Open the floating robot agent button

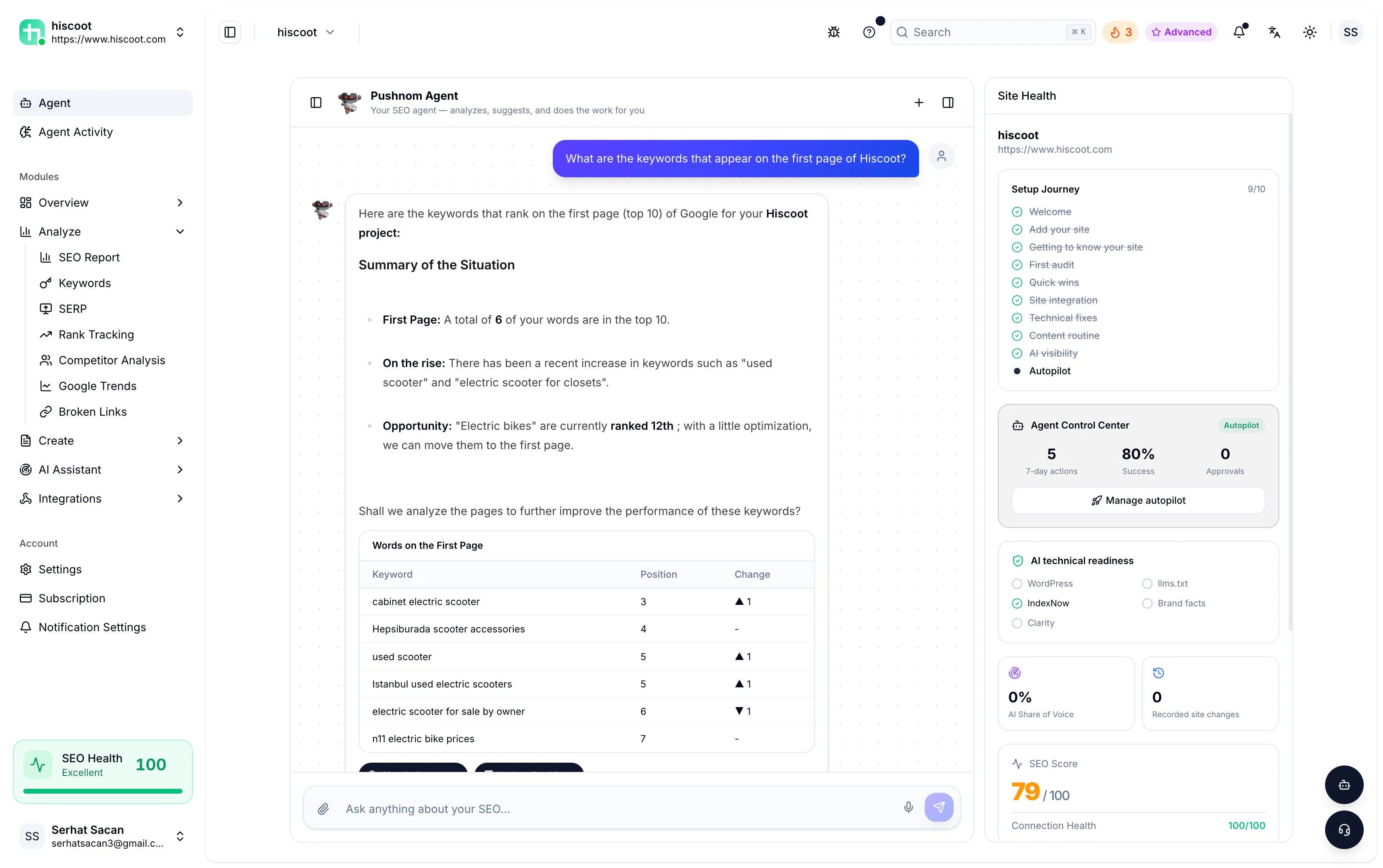[1344, 785]
